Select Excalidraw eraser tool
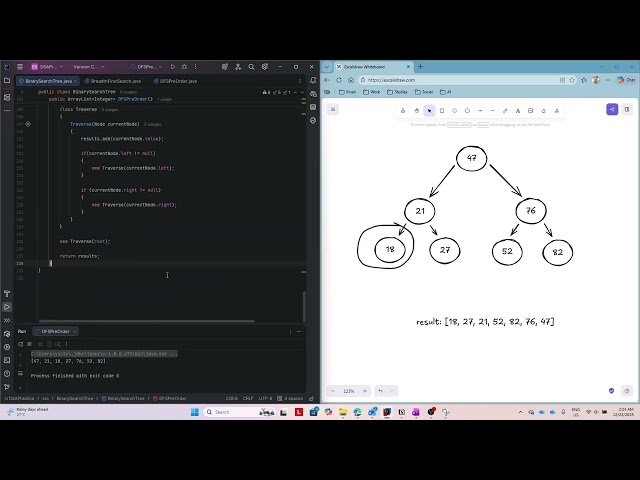Viewport: 640px width, 480px height. (x=543, y=111)
